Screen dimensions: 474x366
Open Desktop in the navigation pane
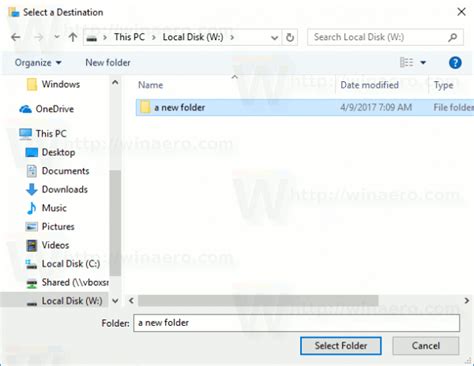(x=51, y=152)
